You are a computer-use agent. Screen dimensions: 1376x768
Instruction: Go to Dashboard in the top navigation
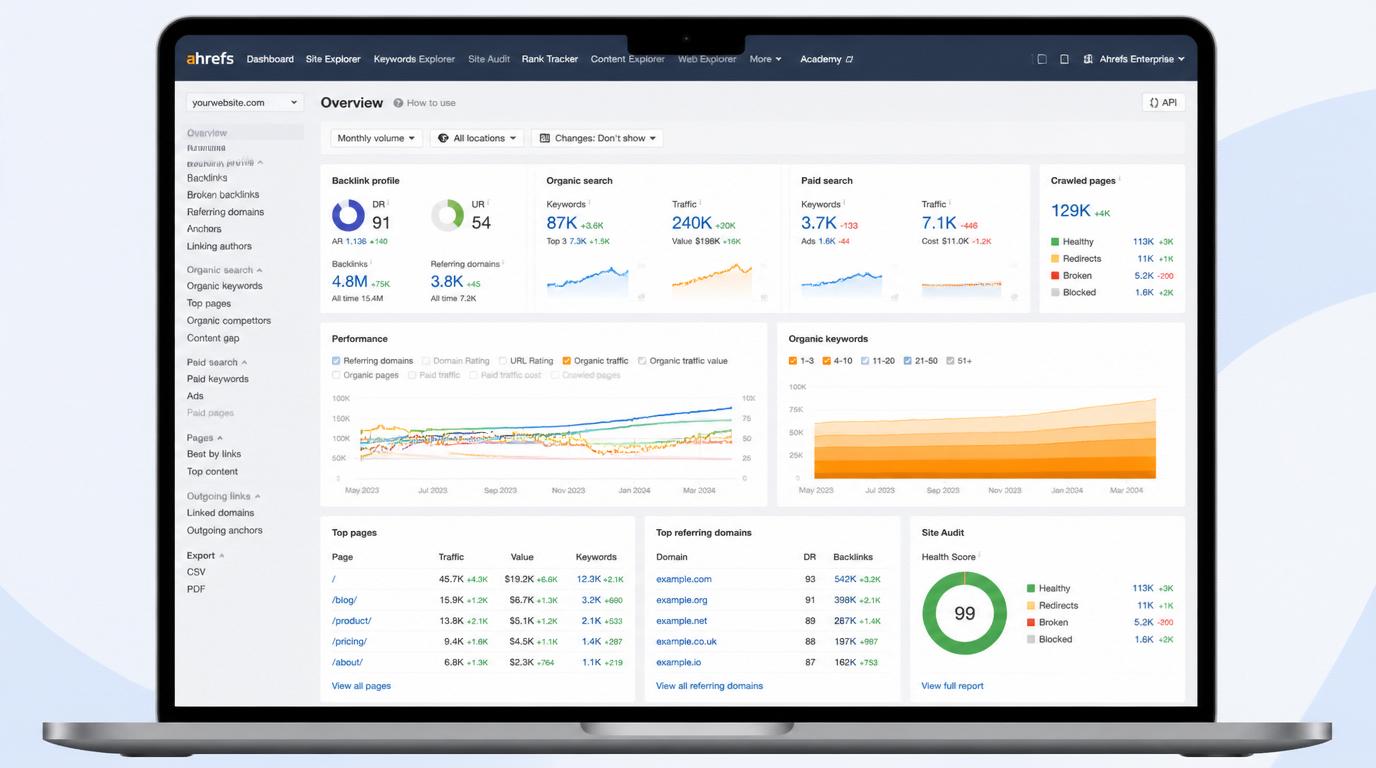click(x=270, y=59)
